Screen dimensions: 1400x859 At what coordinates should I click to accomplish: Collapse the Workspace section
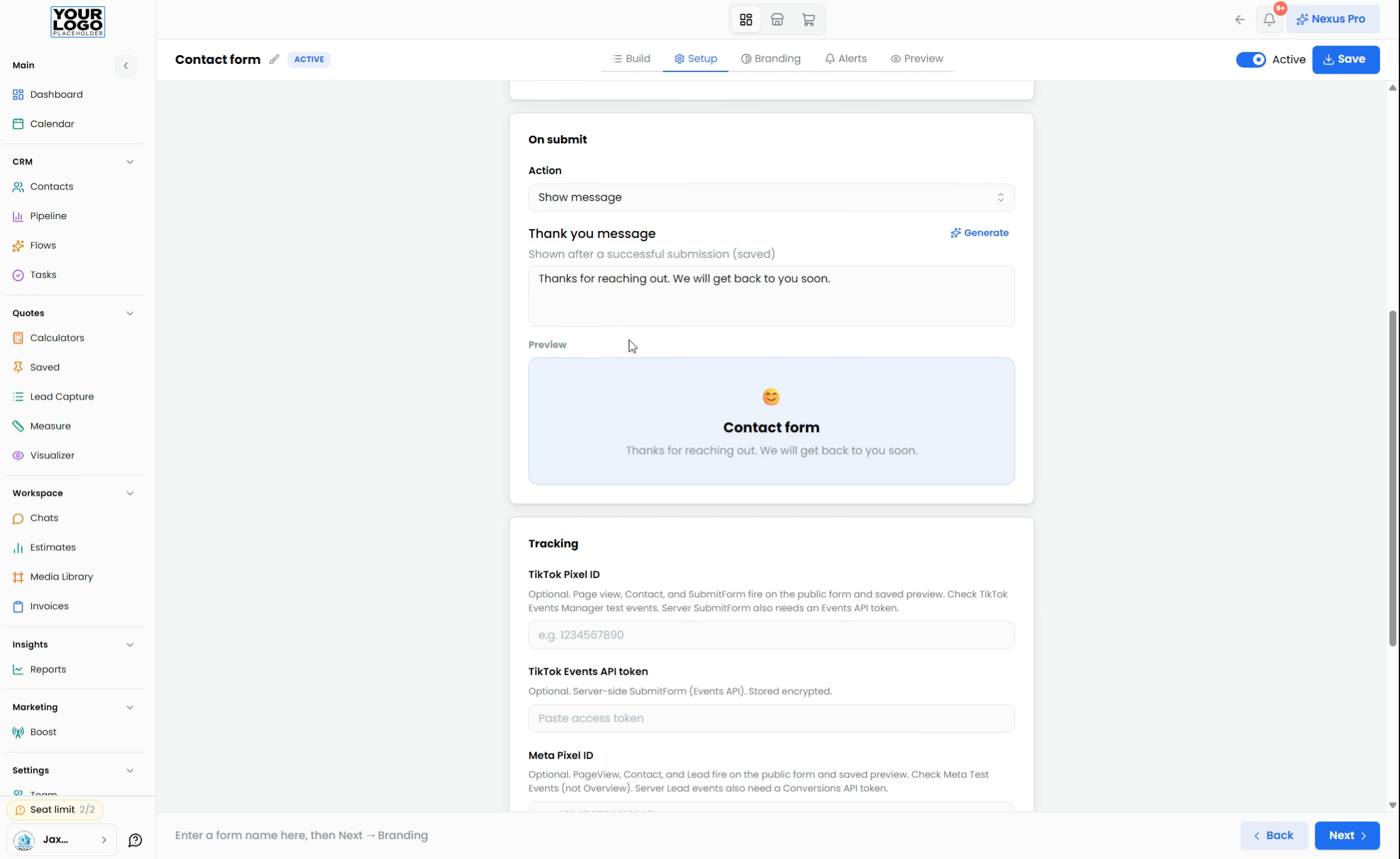pyautogui.click(x=130, y=493)
